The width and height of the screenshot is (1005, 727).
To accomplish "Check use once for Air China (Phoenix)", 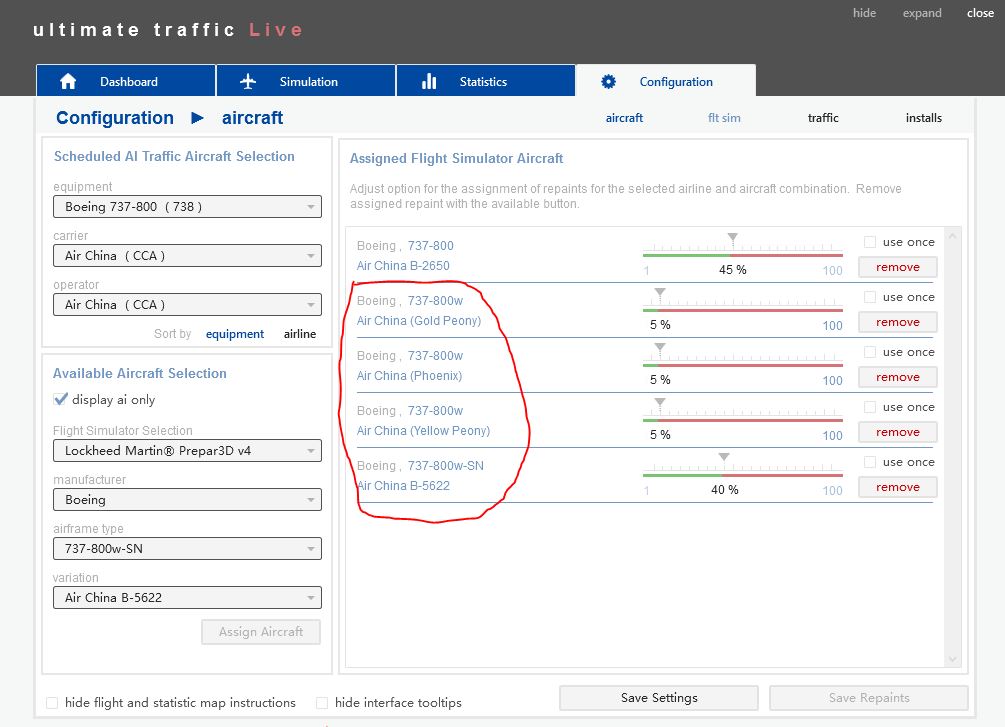I will click(x=870, y=352).
